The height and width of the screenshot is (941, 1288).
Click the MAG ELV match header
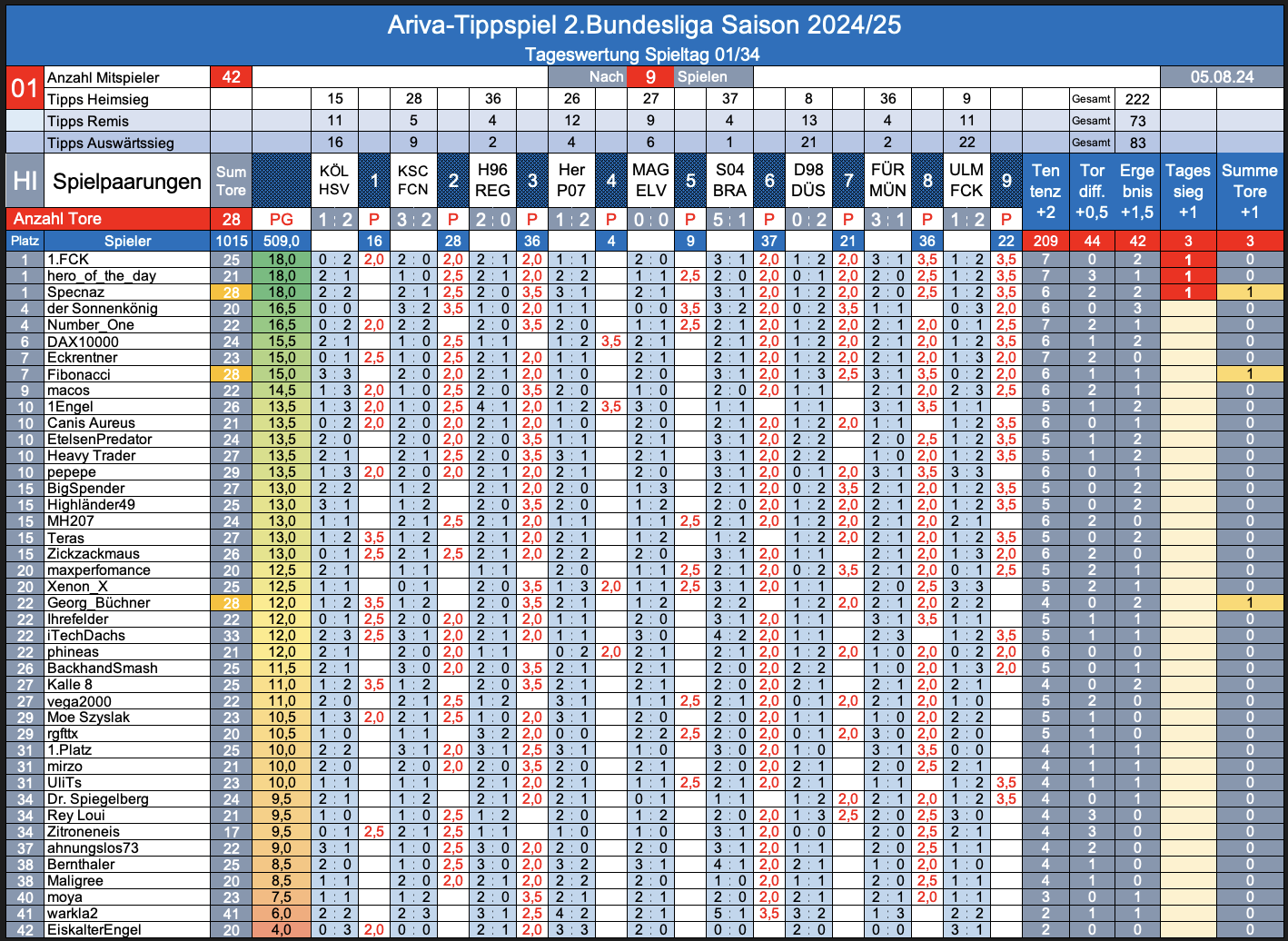pos(650,180)
